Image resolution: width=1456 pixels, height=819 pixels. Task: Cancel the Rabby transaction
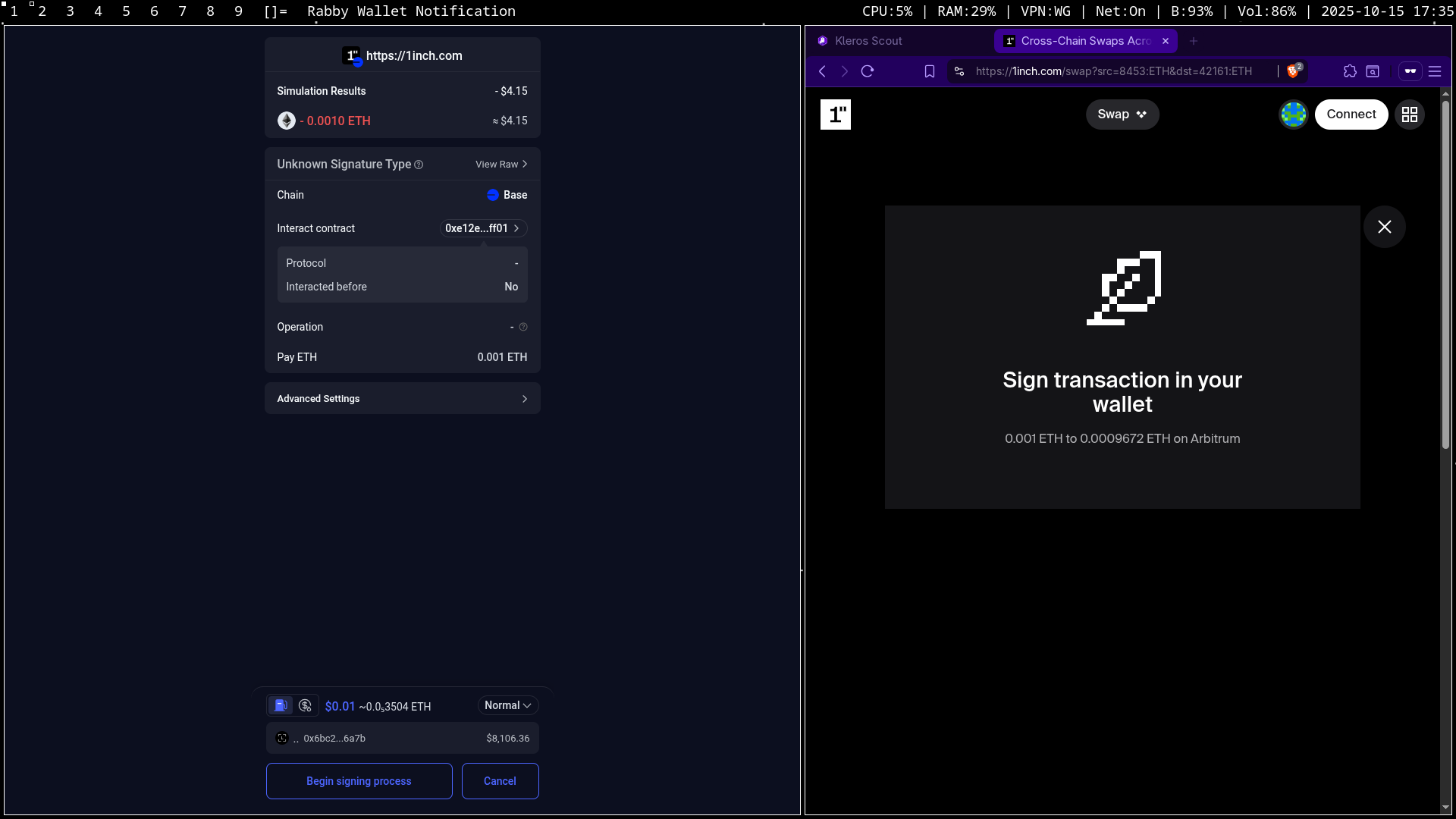[x=500, y=781]
